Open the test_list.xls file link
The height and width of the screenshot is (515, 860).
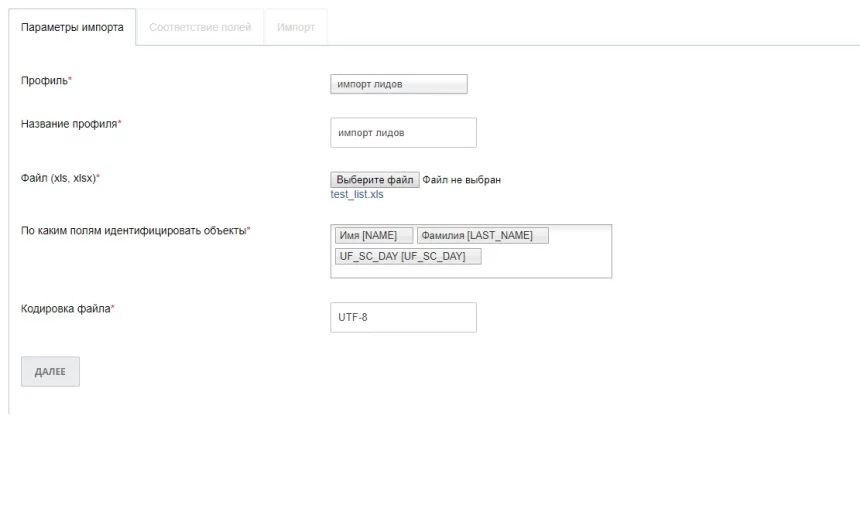pos(357,195)
